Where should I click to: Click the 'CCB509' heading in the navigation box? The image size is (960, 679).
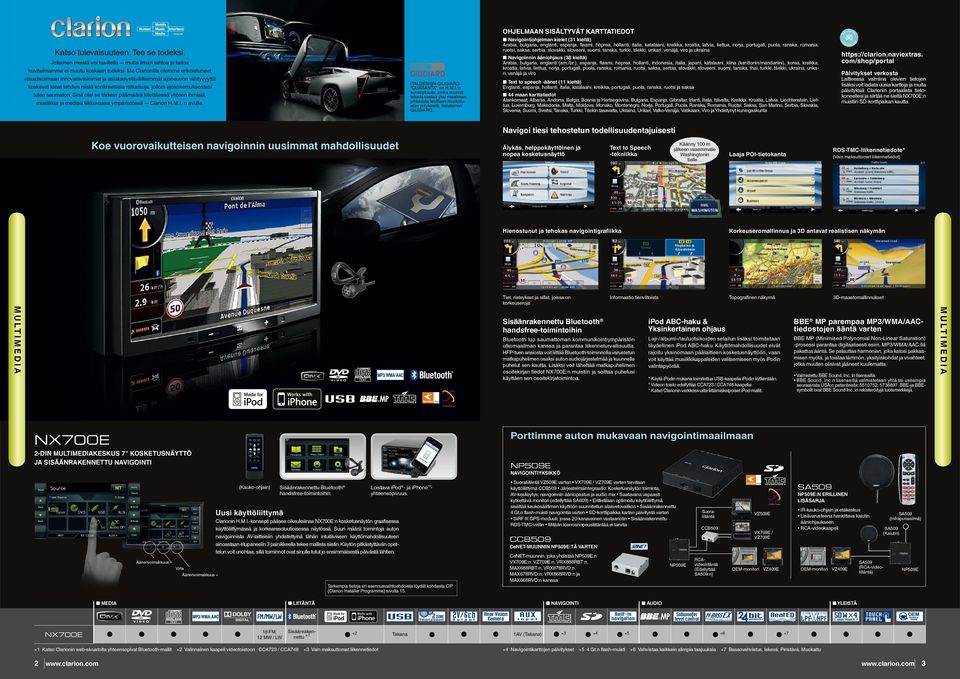530,539
